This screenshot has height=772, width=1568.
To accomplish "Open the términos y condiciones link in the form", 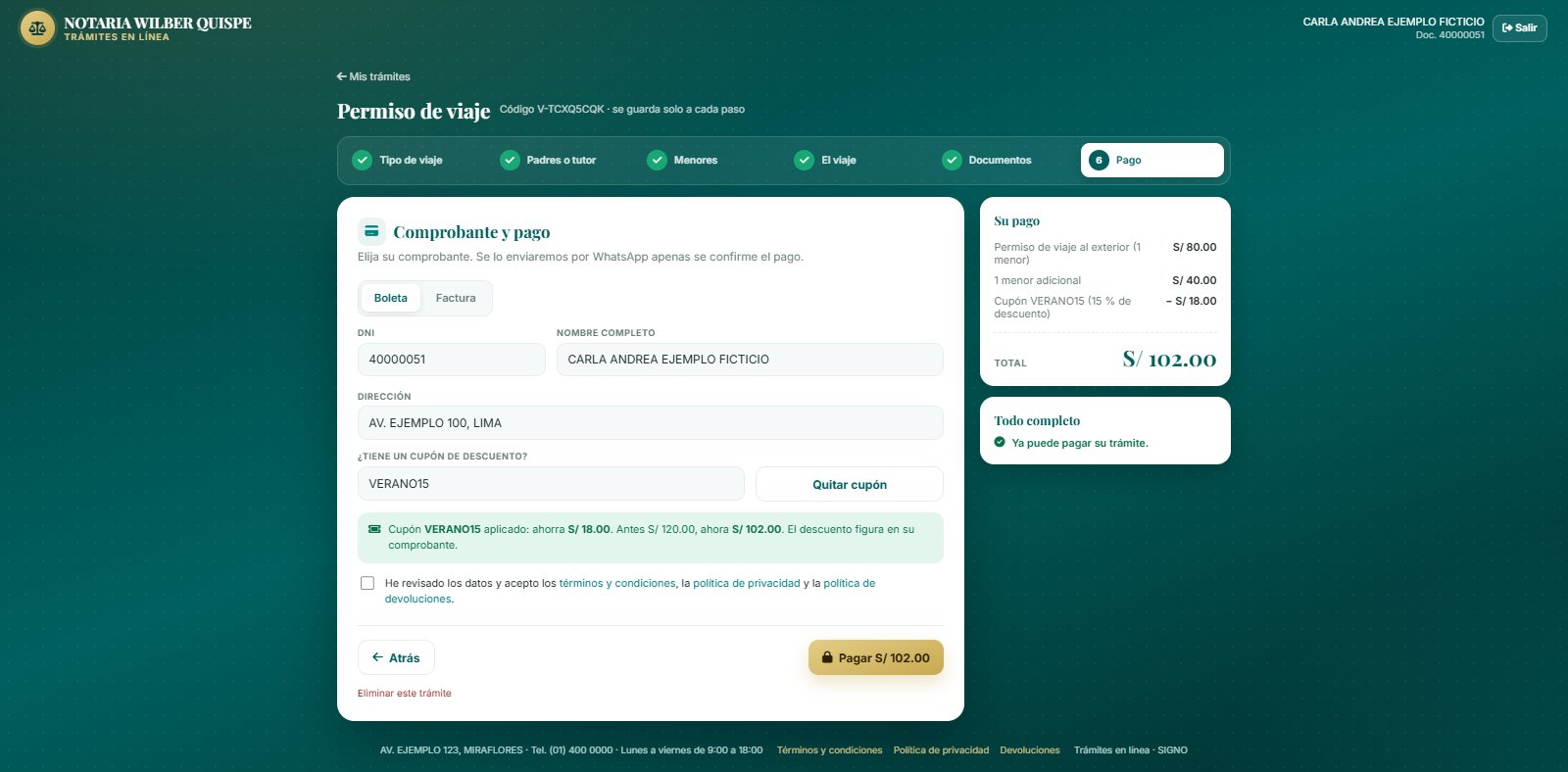I will pos(617,583).
